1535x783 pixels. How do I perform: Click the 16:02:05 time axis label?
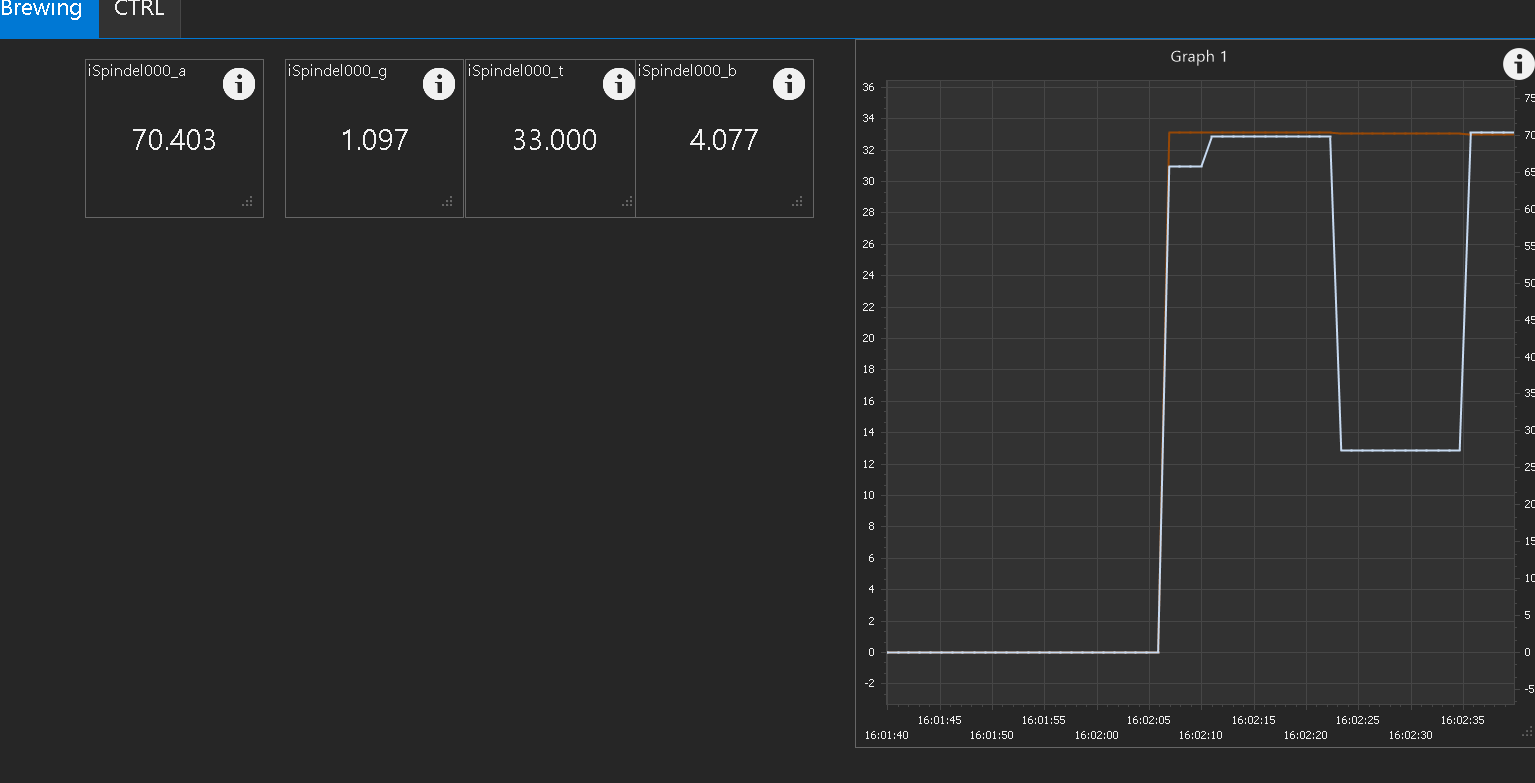point(1149,720)
